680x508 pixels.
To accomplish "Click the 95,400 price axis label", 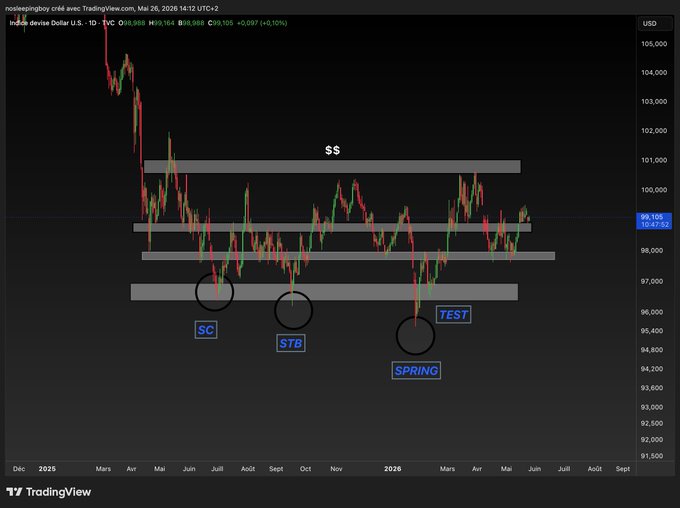I will tap(652, 331).
